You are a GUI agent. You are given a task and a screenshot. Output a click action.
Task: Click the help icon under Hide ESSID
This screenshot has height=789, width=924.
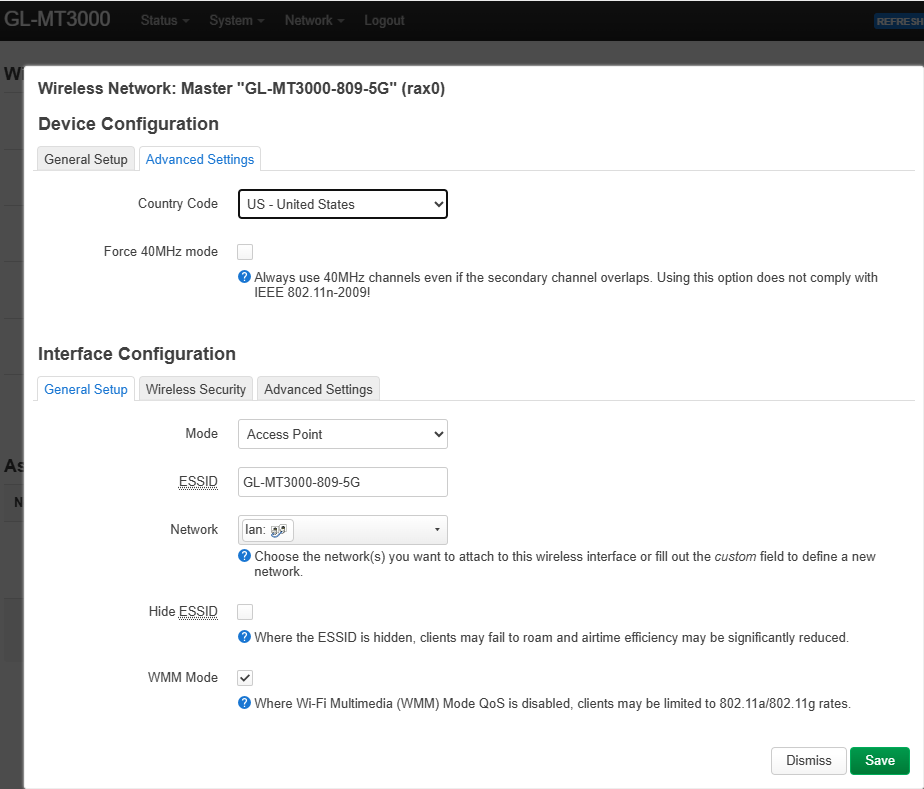tap(244, 637)
